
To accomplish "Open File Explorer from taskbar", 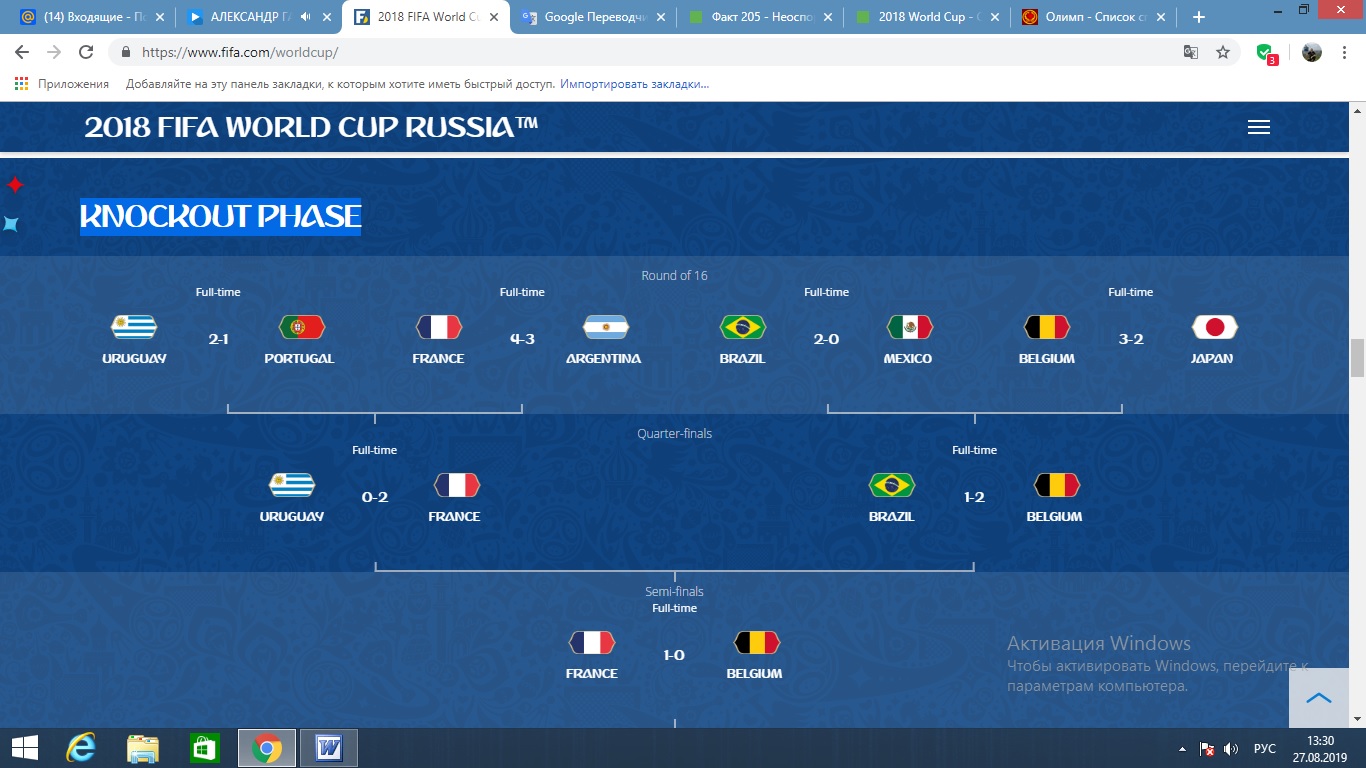I will coord(143,747).
